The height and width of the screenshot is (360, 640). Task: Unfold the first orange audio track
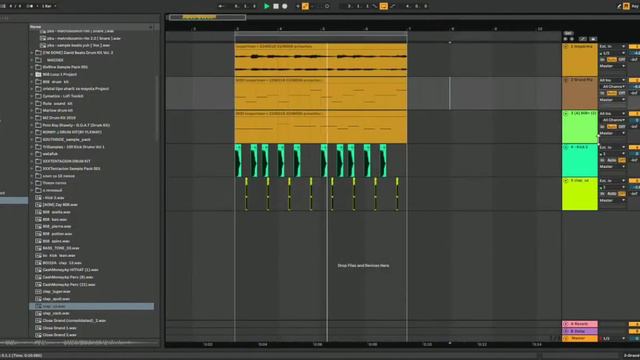(566, 47)
